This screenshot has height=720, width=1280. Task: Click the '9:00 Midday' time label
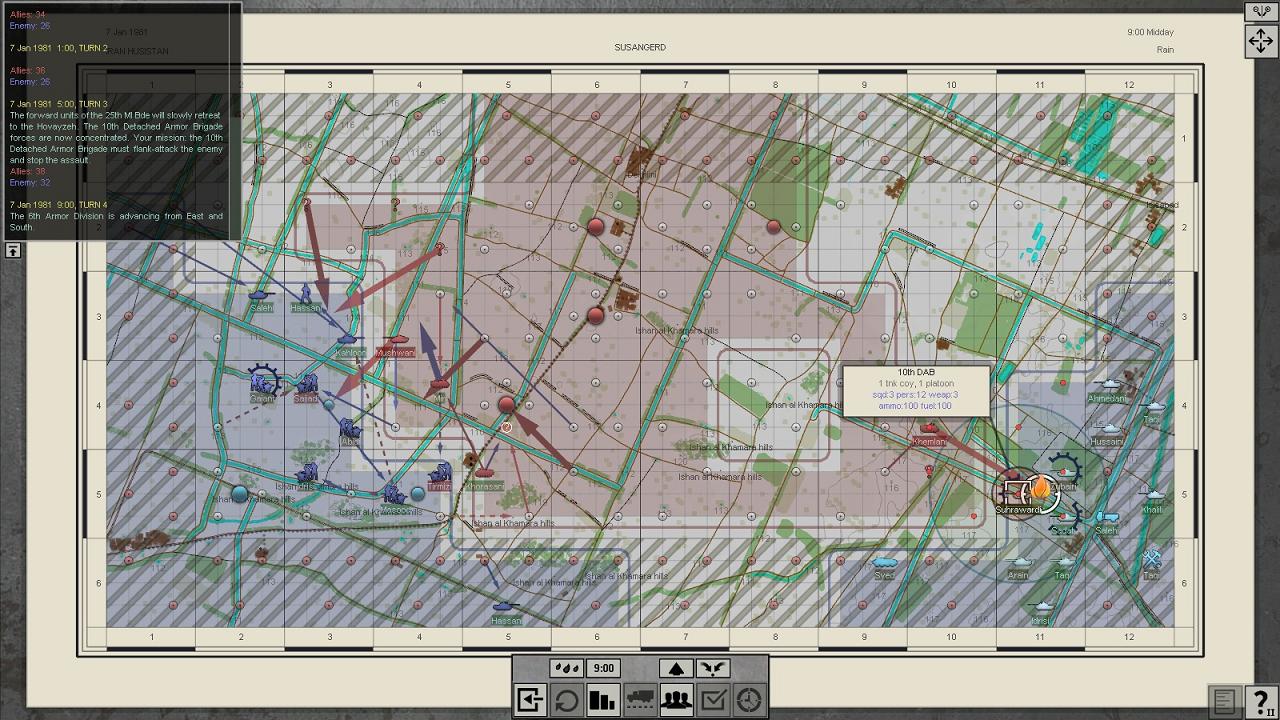click(1150, 32)
